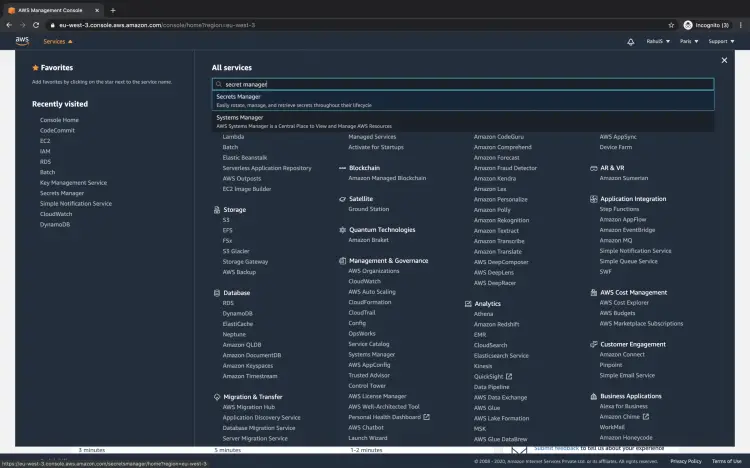
Task: Click the Blockchain category icon
Action: (341, 168)
